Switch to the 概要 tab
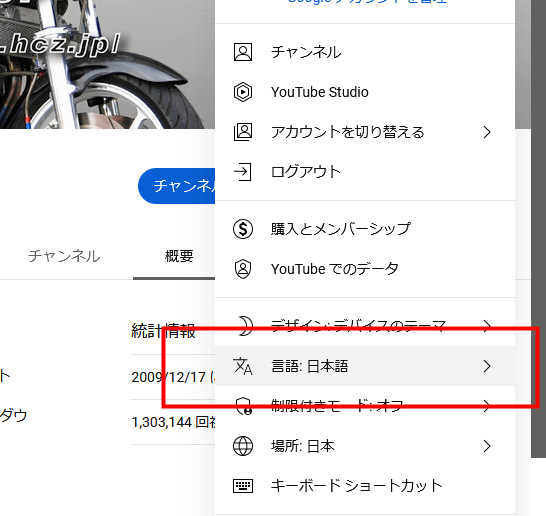The width and height of the screenshot is (546, 516). click(179, 256)
